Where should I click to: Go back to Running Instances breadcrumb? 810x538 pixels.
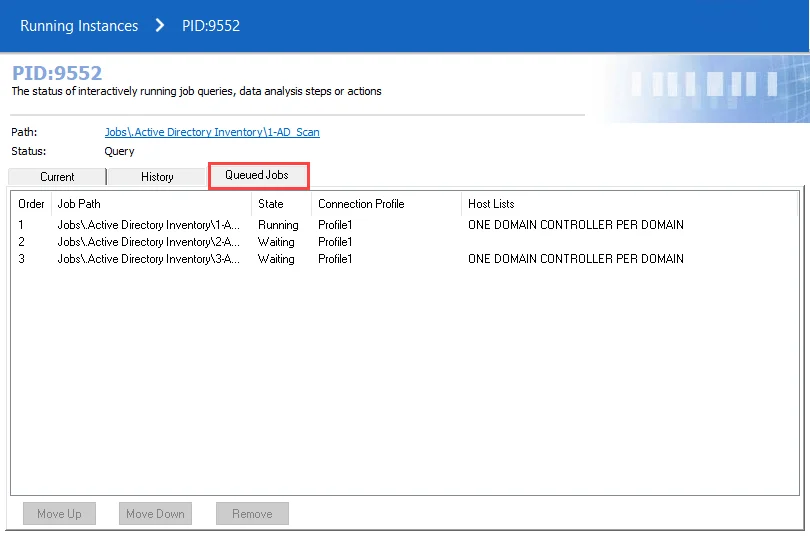coord(79,26)
